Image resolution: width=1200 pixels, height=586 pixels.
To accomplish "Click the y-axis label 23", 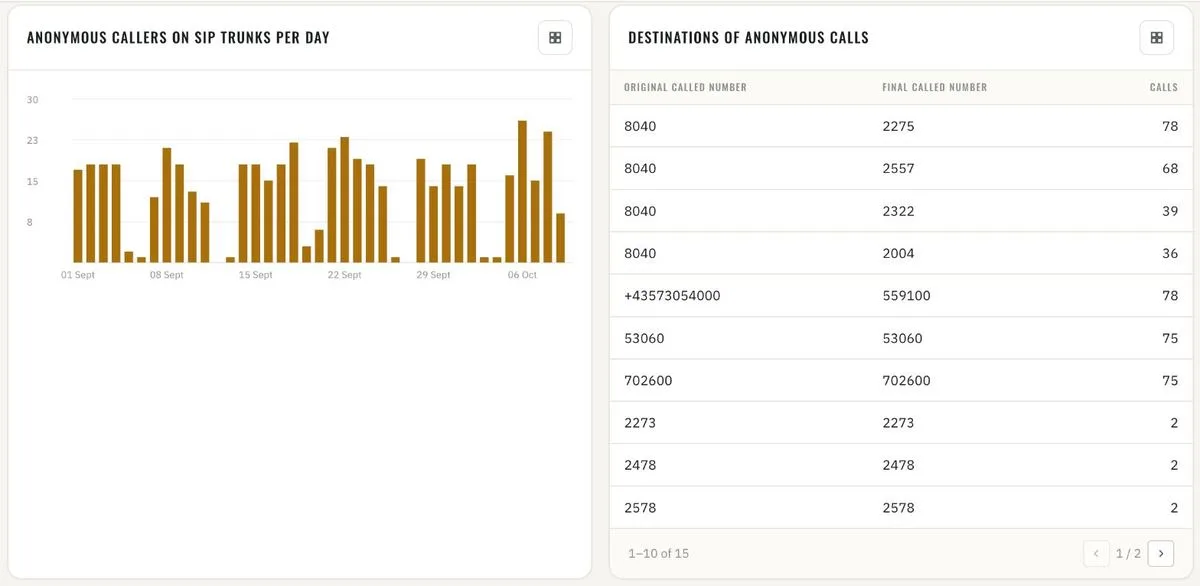I will [x=33, y=141].
